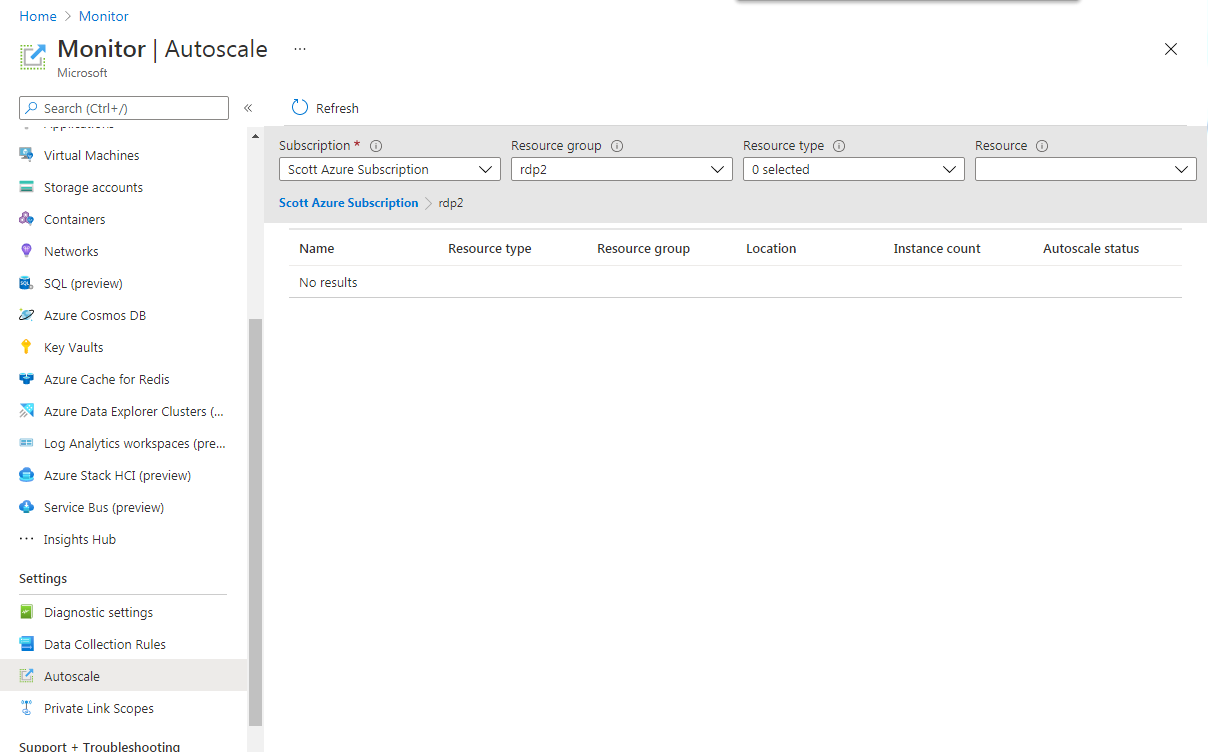
Task: Click the Resource type column header
Action: click(490, 249)
